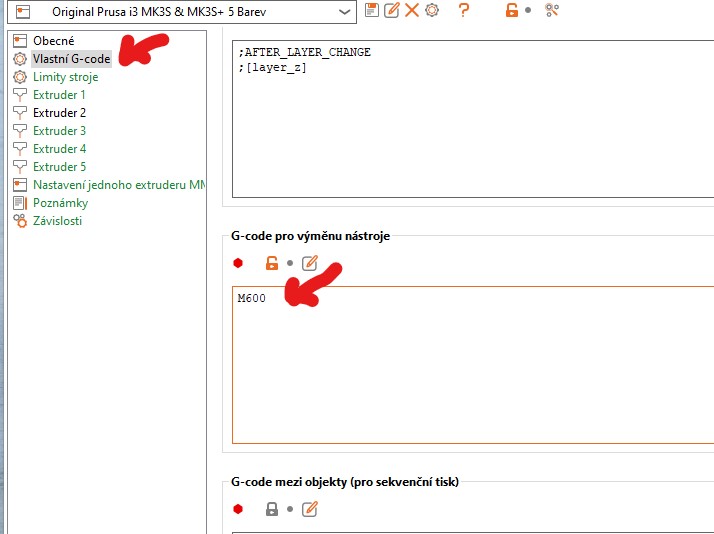Image resolution: width=714 pixels, height=534 pixels.
Task: Click red hexagon in the tool change G-code section
Action: click(x=238, y=264)
